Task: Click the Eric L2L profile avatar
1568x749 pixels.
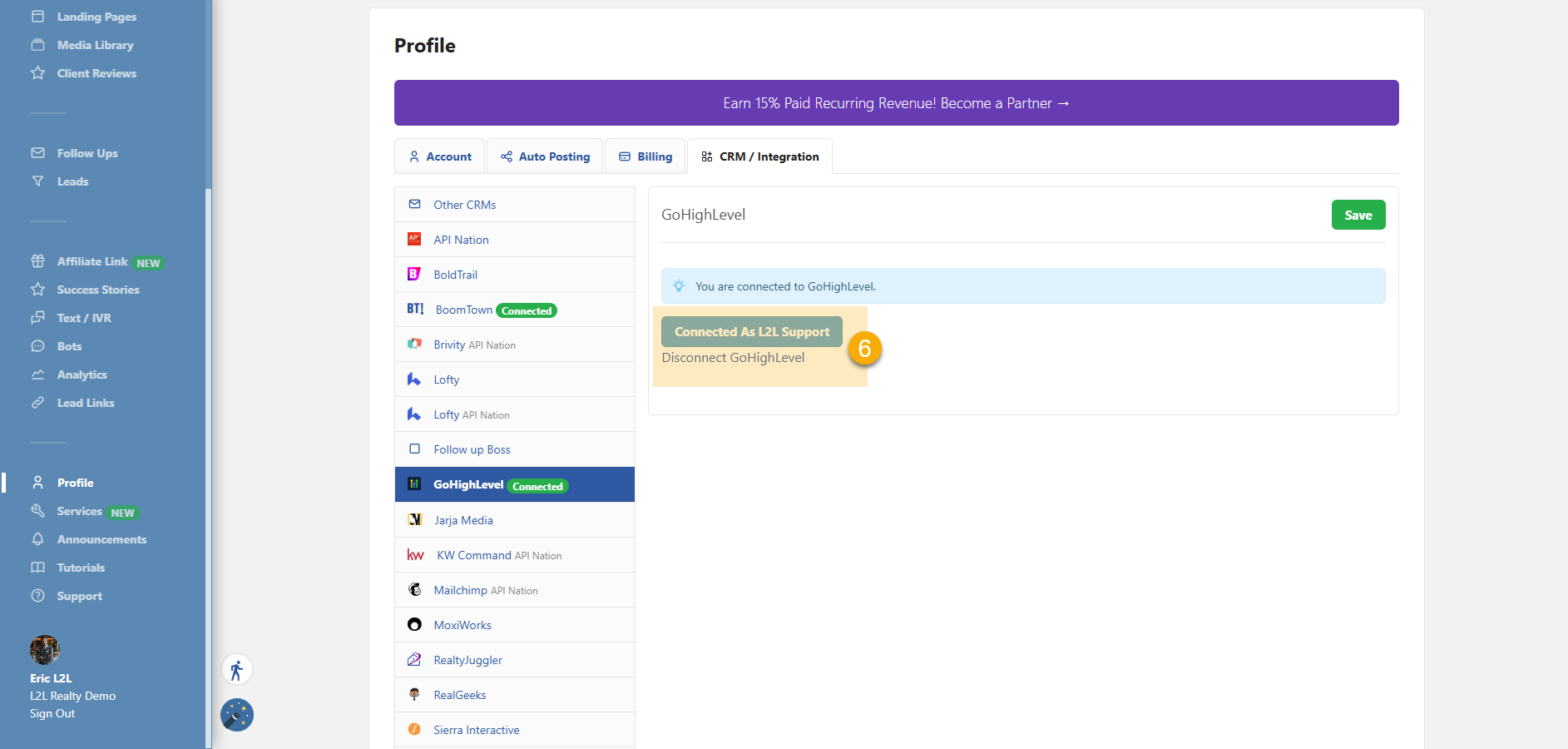Action: coord(45,650)
